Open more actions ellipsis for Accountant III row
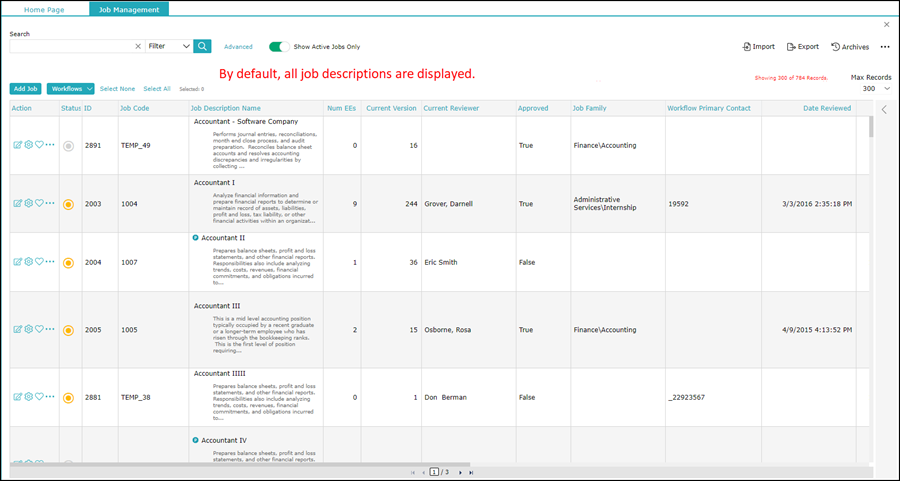 (x=50, y=329)
